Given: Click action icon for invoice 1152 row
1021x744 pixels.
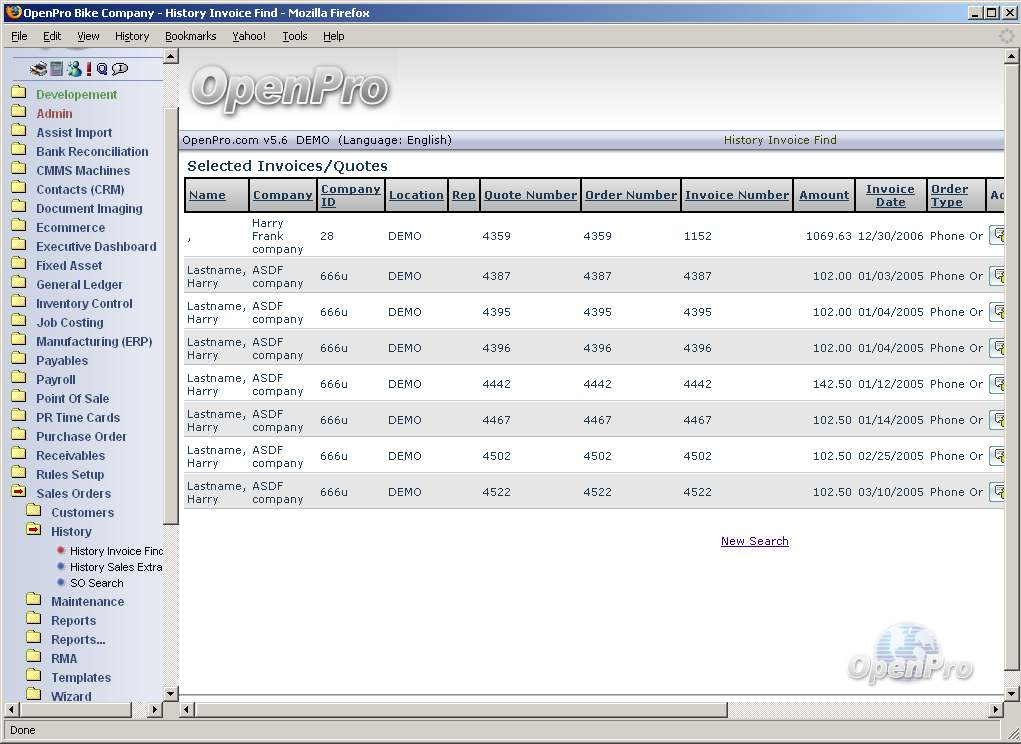Looking at the screenshot, I should [x=996, y=236].
